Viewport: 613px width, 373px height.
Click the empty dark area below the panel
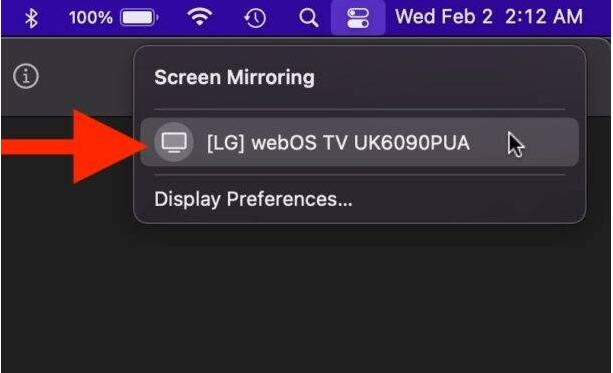click(x=305, y=297)
